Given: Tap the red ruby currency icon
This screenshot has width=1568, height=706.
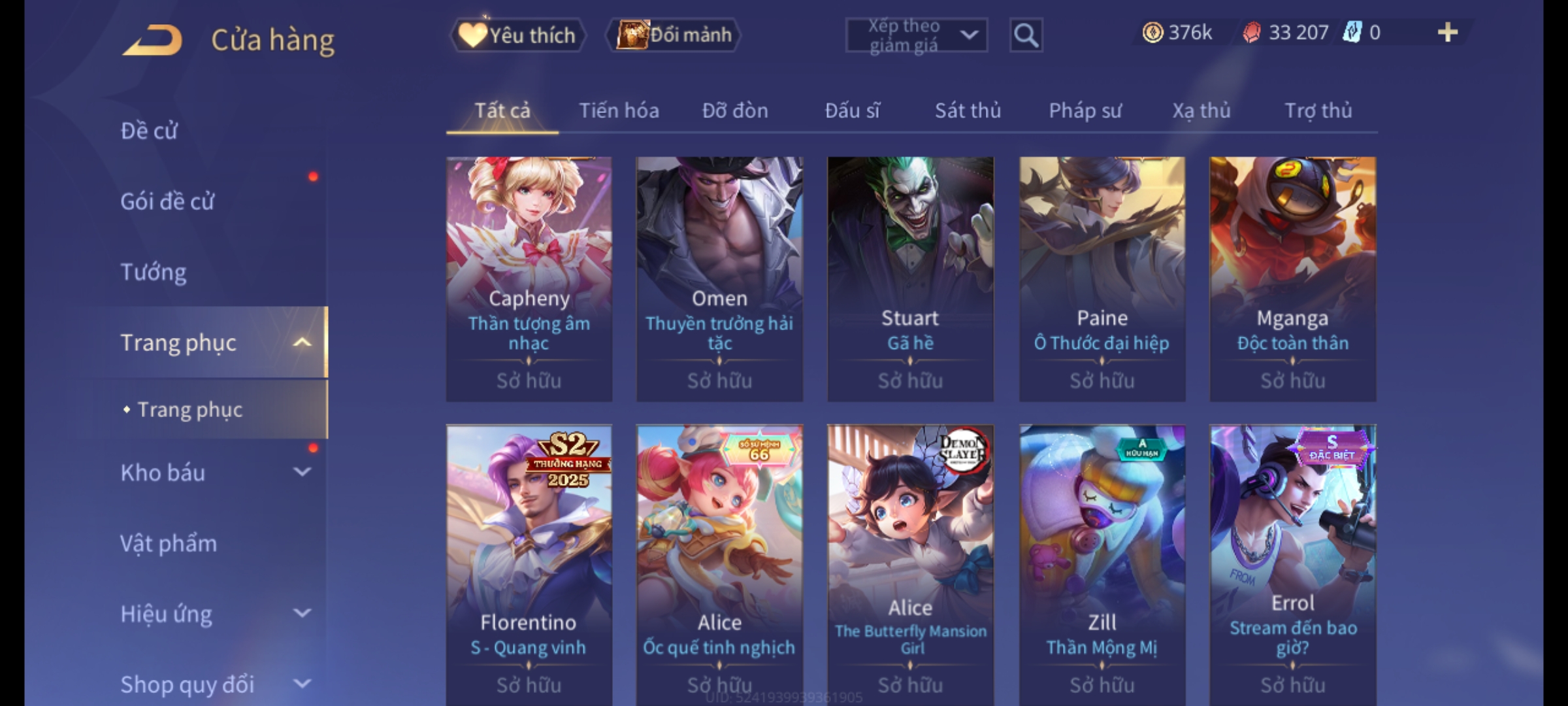Looking at the screenshot, I should click(1251, 33).
